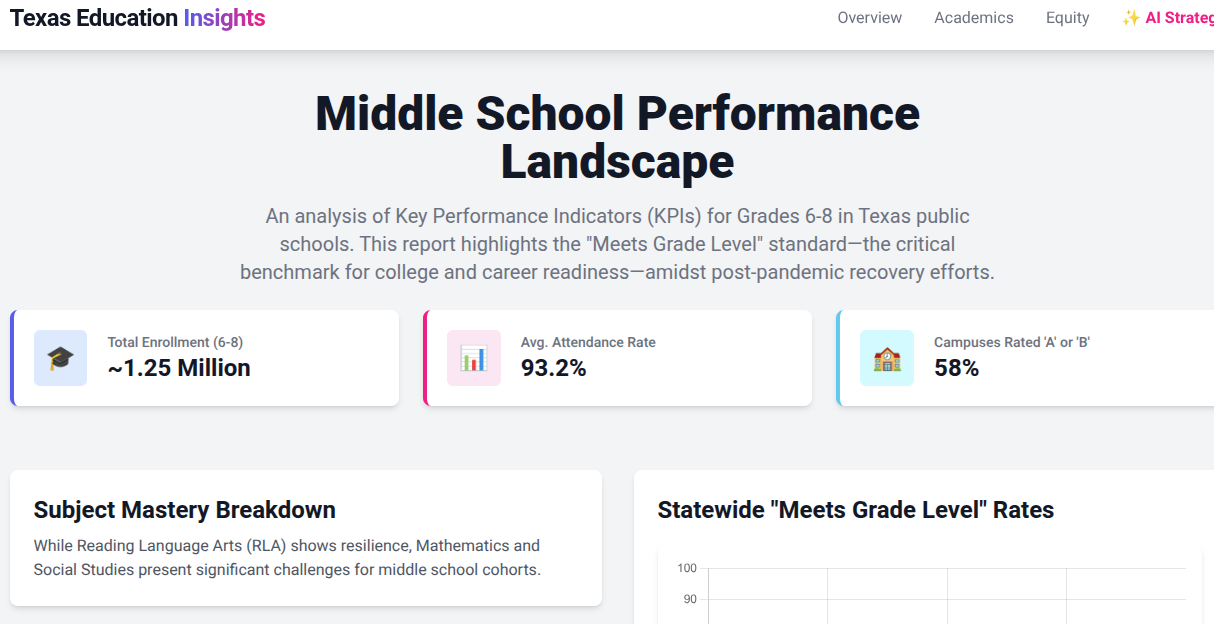Screen dimensions: 1214x624
Task: Click the ~1.25 Million enrollment value
Action: [x=179, y=368]
